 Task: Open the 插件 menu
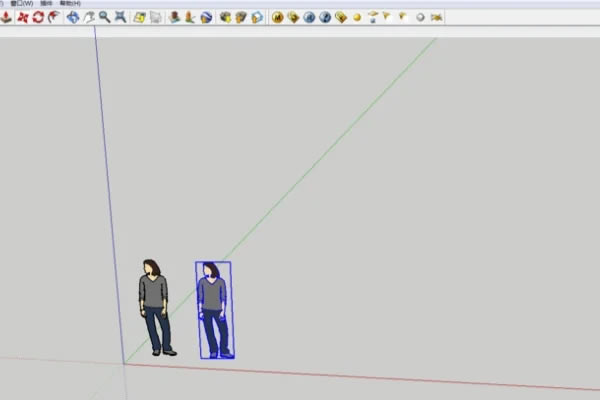pyautogui.click(x=47, y=4)
